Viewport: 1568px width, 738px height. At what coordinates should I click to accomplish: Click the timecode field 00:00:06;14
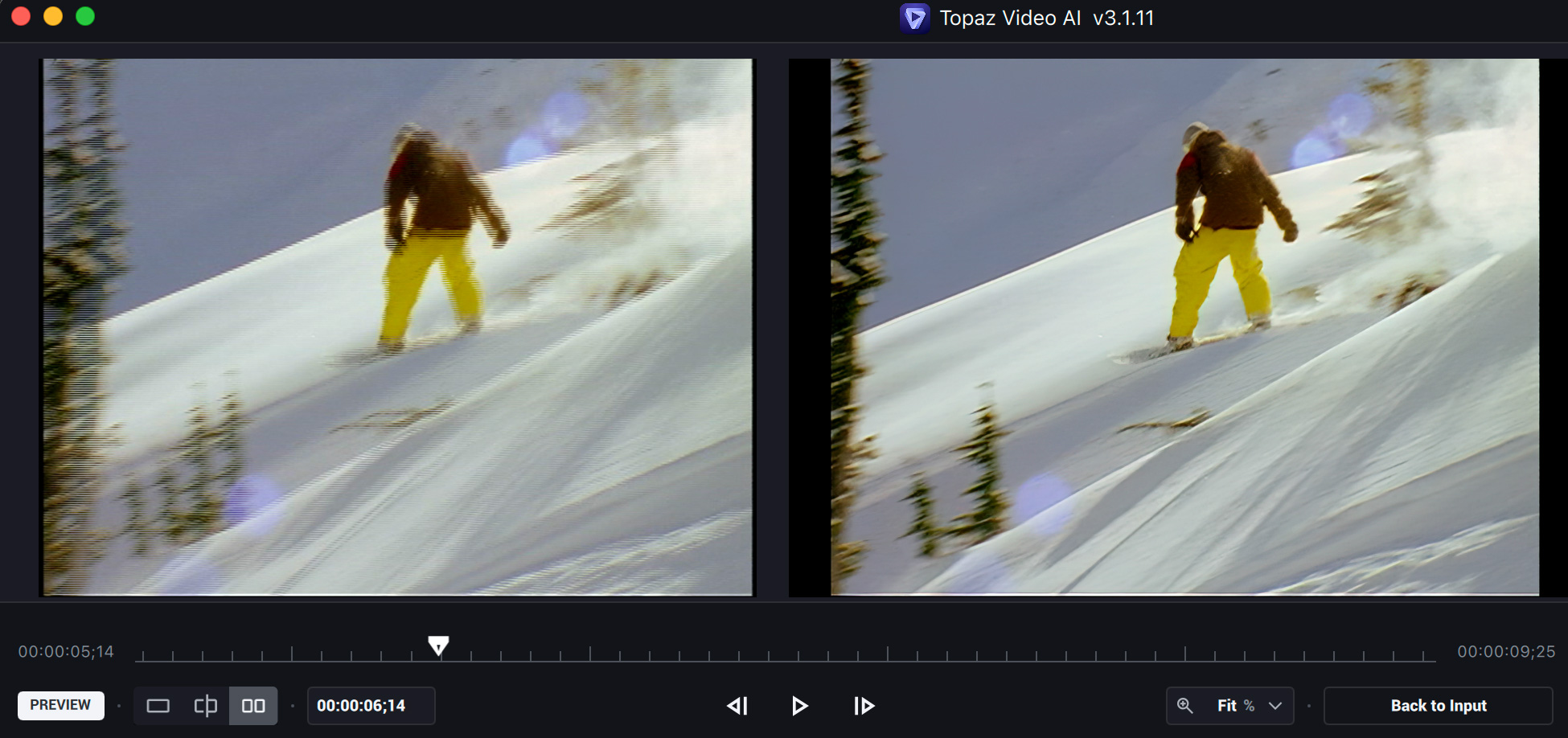pos(371,706)
